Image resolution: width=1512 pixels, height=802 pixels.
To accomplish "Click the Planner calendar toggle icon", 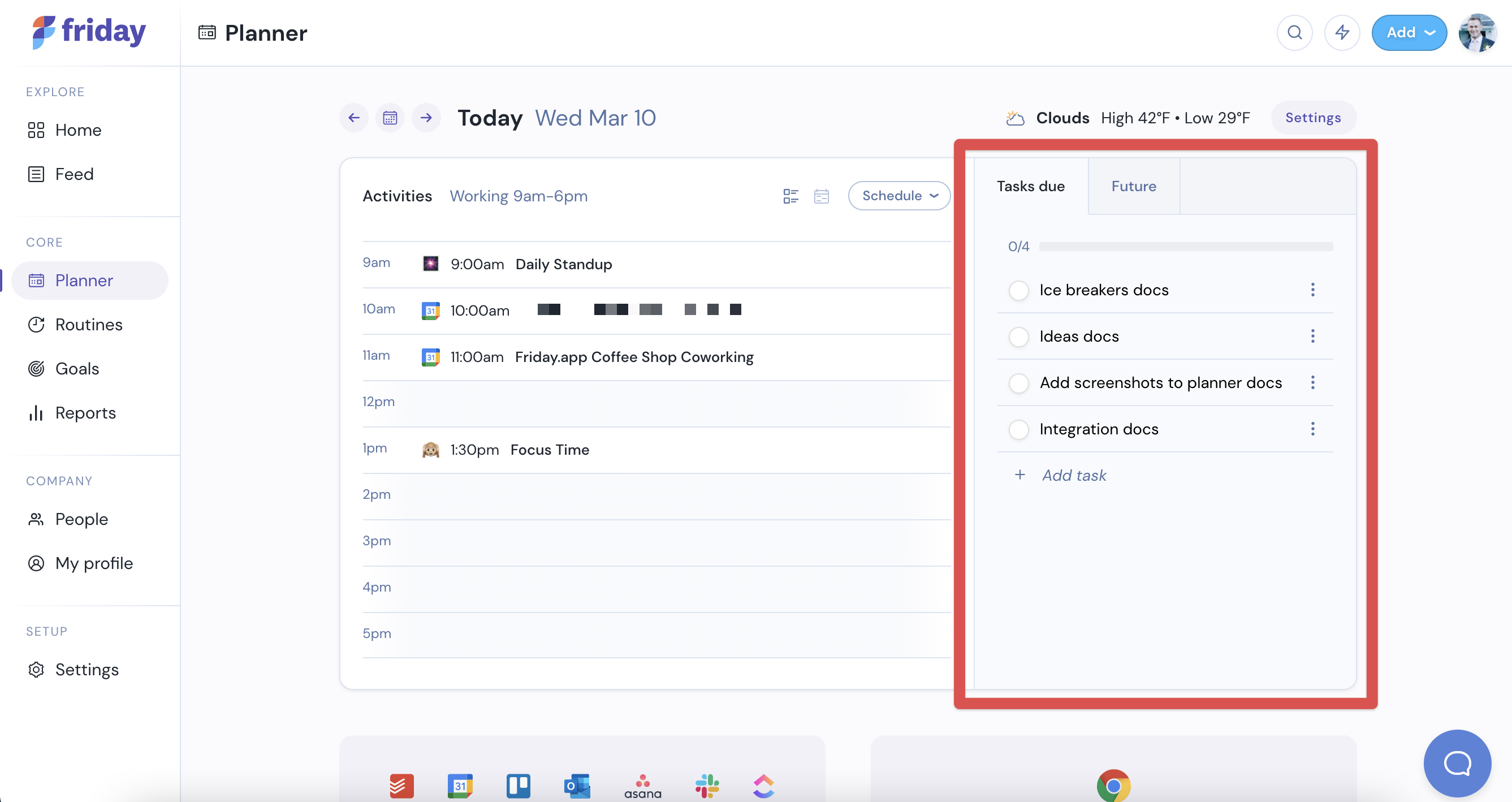I will click(390, 118).
